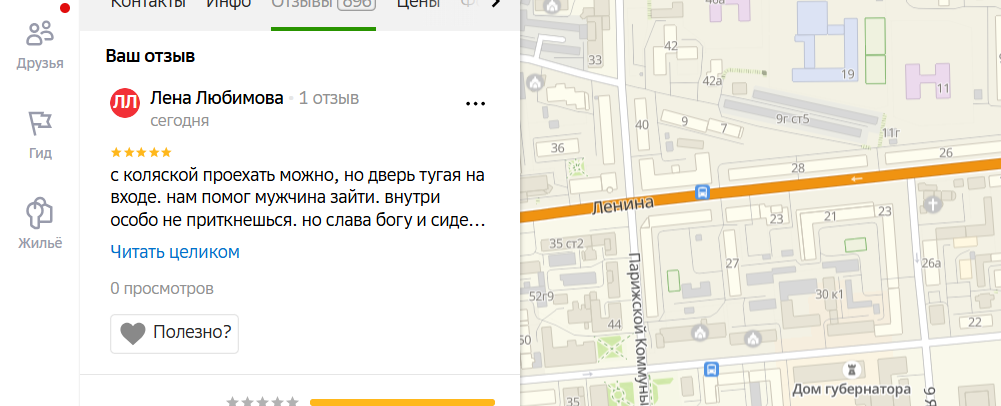
Task: Click the '1 отзыв' review count
Action: pyautogui.click(x=329, y=98)
